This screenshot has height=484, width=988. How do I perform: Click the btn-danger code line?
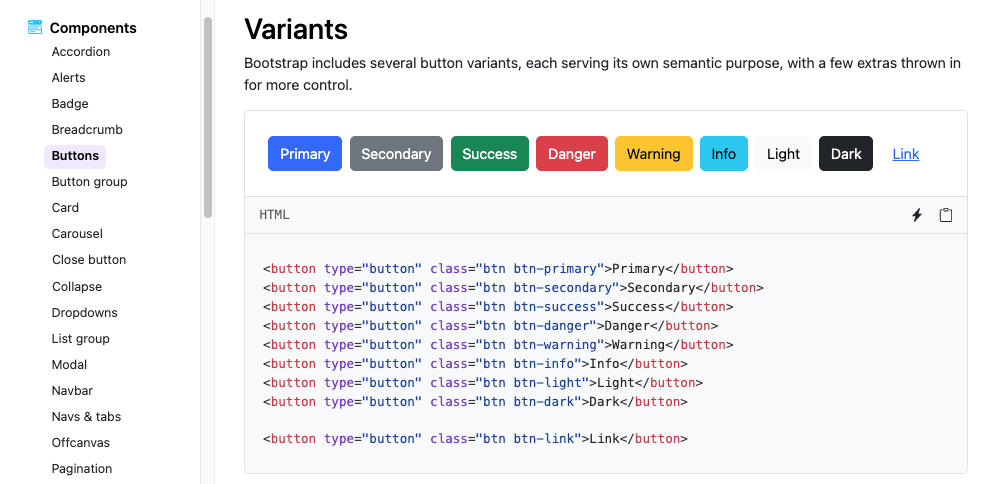[x=490, y=326]
